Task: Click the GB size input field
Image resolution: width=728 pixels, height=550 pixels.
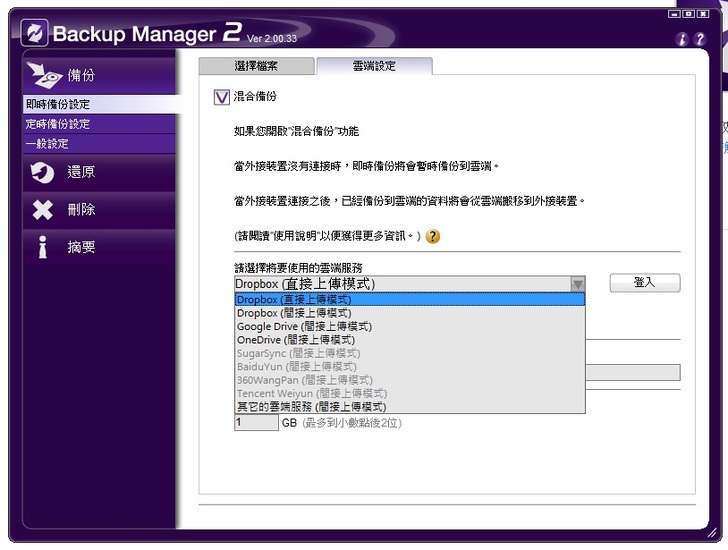Action: [x=256, y=423]
